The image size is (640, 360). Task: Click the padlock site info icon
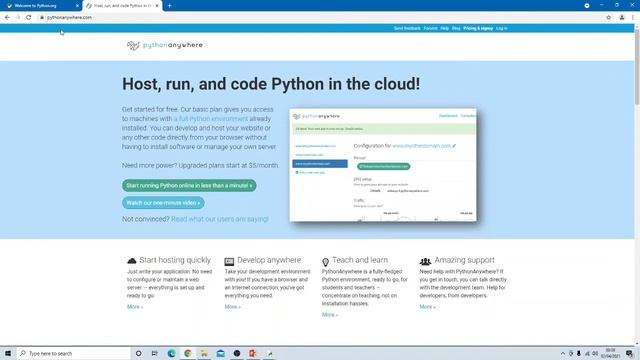(42, 18)
